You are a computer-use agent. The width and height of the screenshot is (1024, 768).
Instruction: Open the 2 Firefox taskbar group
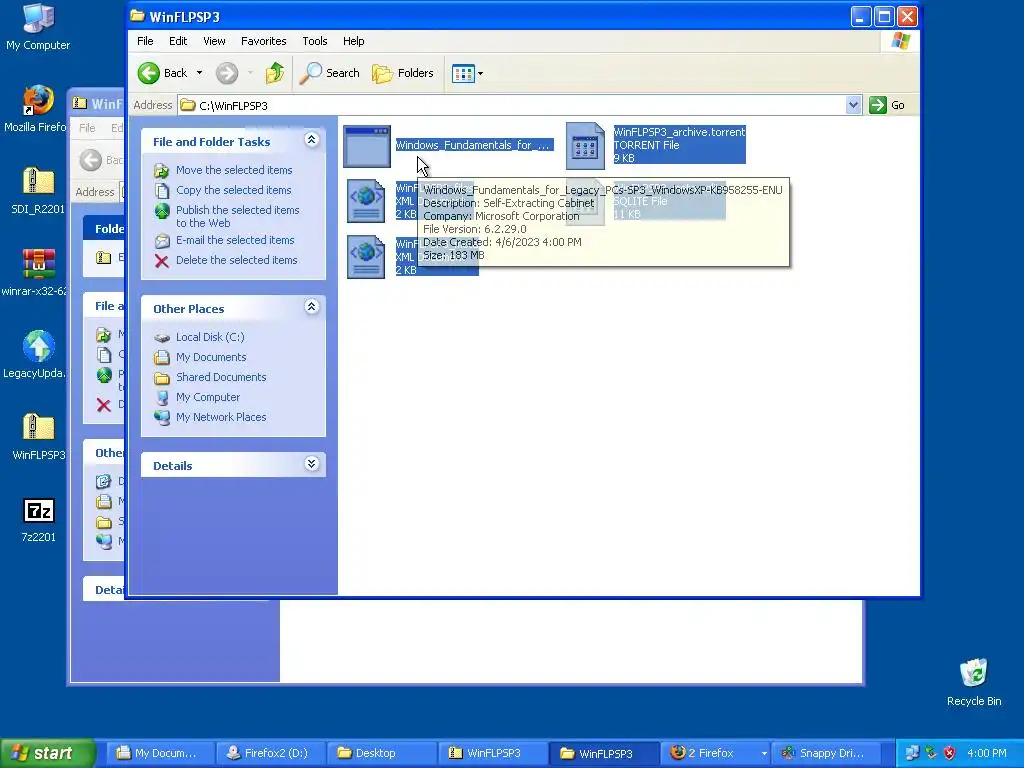pyautogui.click(x=714, y=753)
